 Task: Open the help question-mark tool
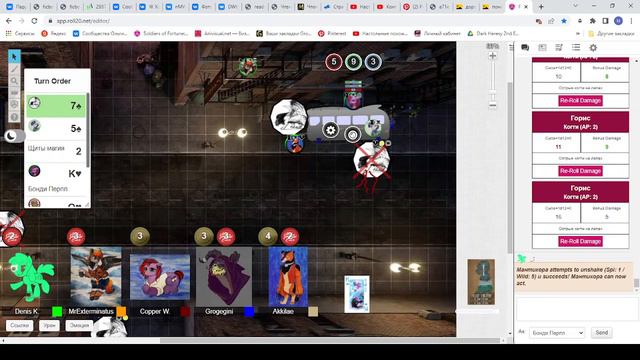click(x=14, y=117)
